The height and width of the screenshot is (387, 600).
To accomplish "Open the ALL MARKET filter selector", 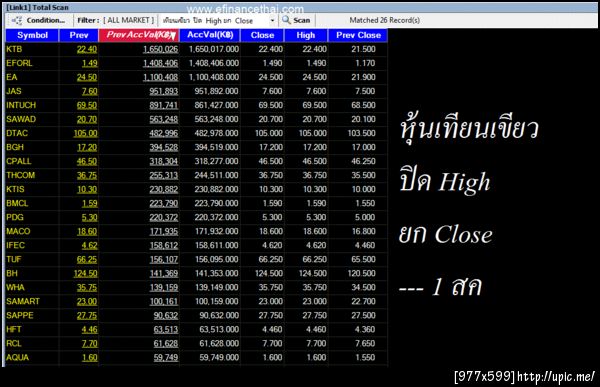I will click(129, 20).
